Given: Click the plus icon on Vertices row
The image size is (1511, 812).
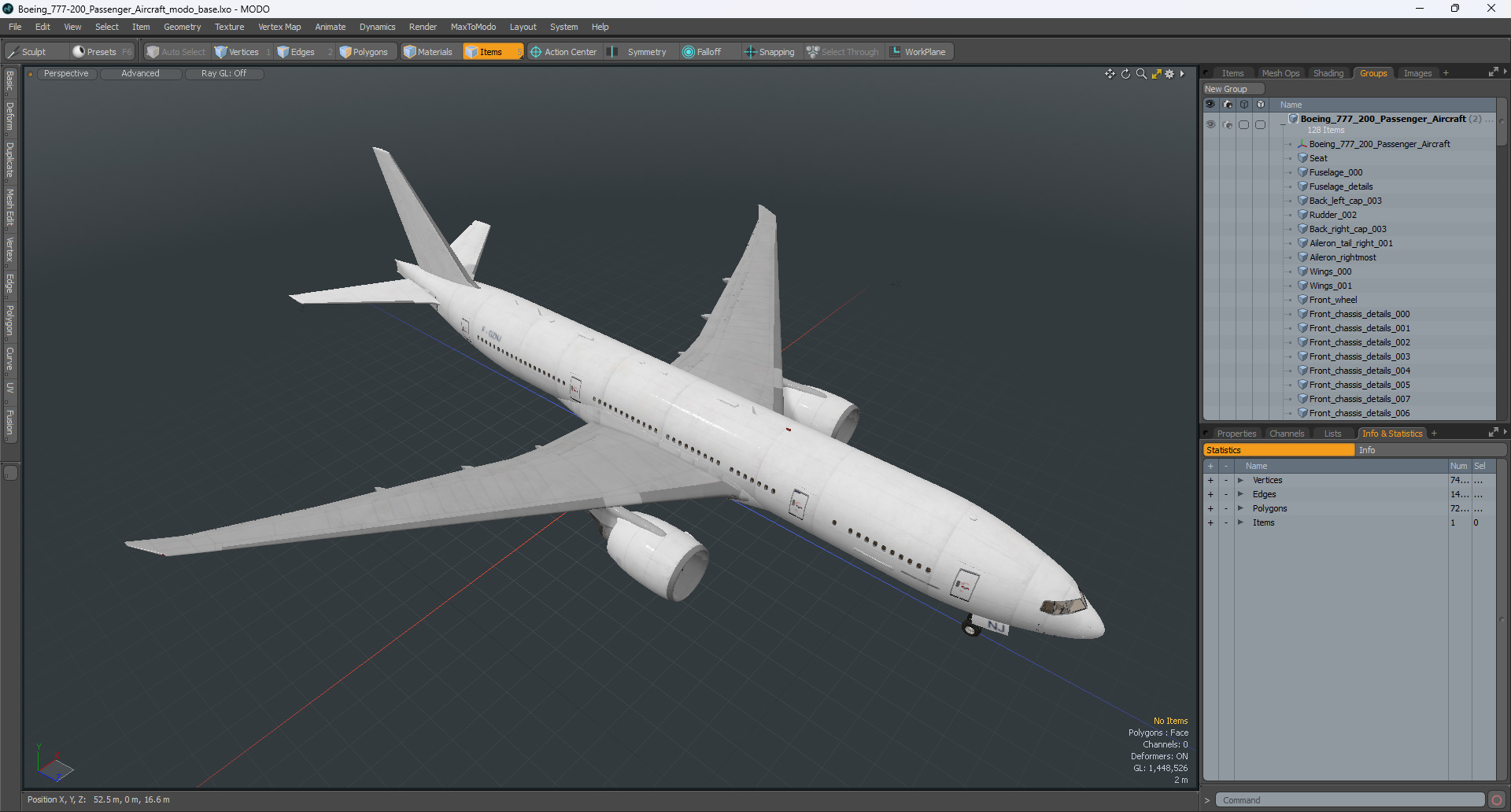Looking at the screenshot, I should (x=1210, y=480).
